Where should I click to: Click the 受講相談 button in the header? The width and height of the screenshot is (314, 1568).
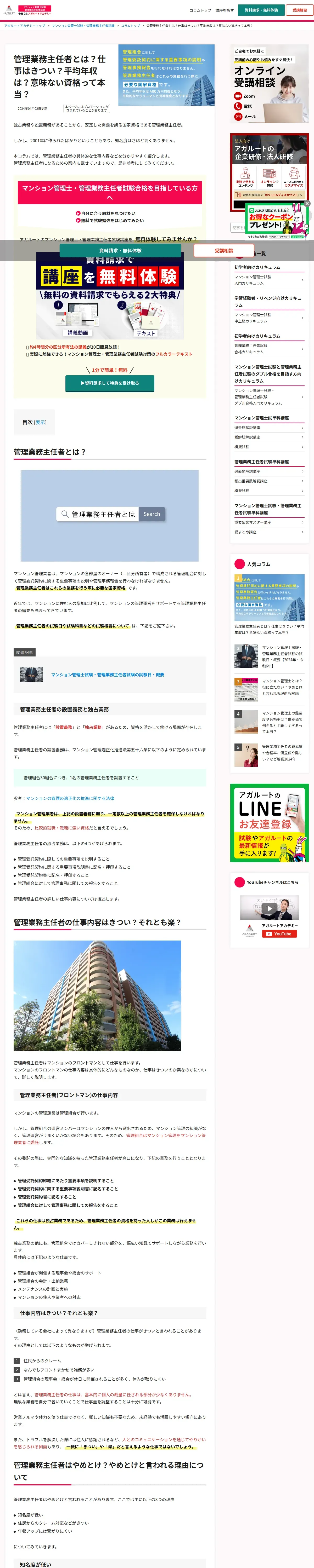click(299, 10)
